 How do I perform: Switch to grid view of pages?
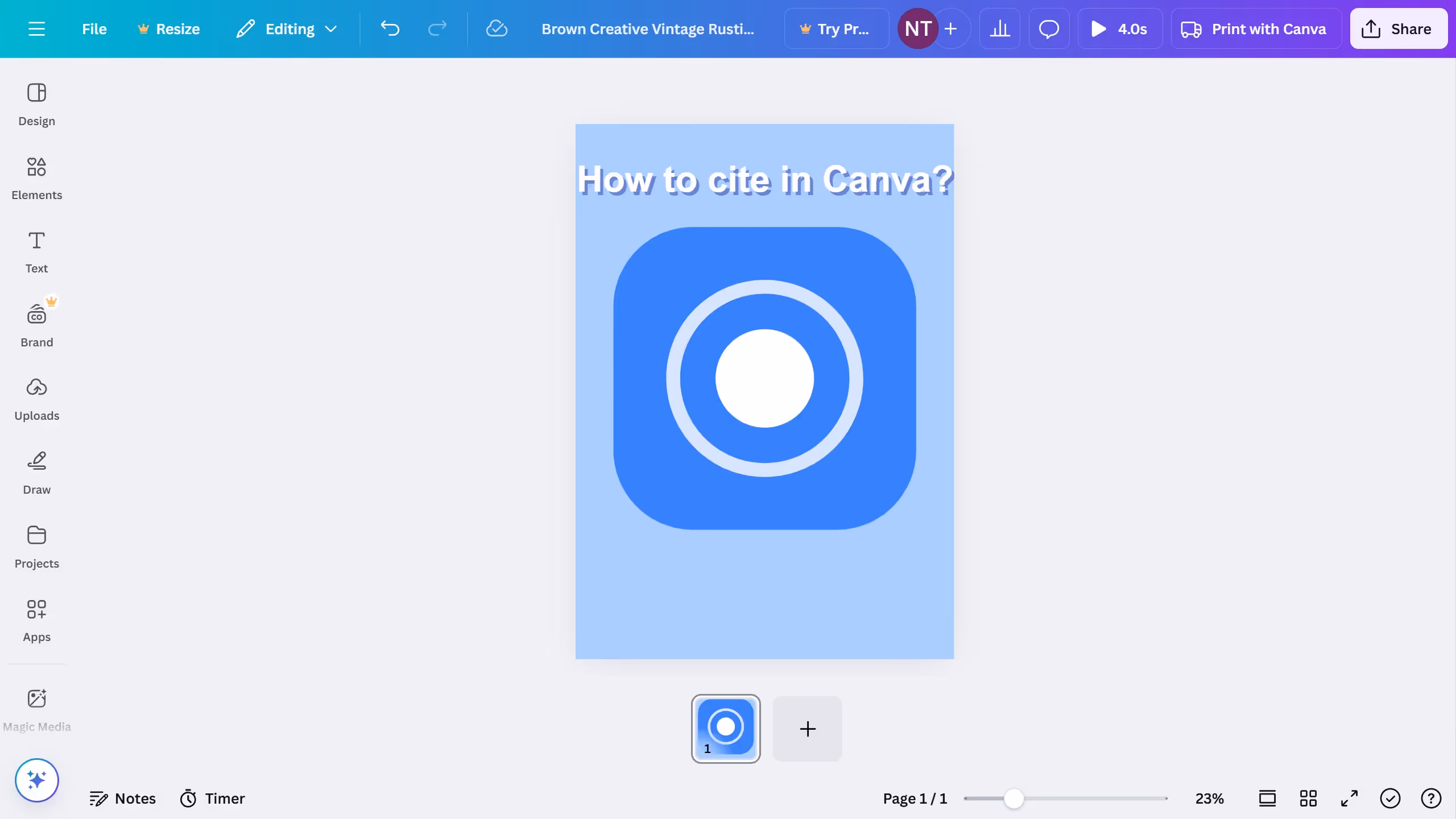(1307, 798)
